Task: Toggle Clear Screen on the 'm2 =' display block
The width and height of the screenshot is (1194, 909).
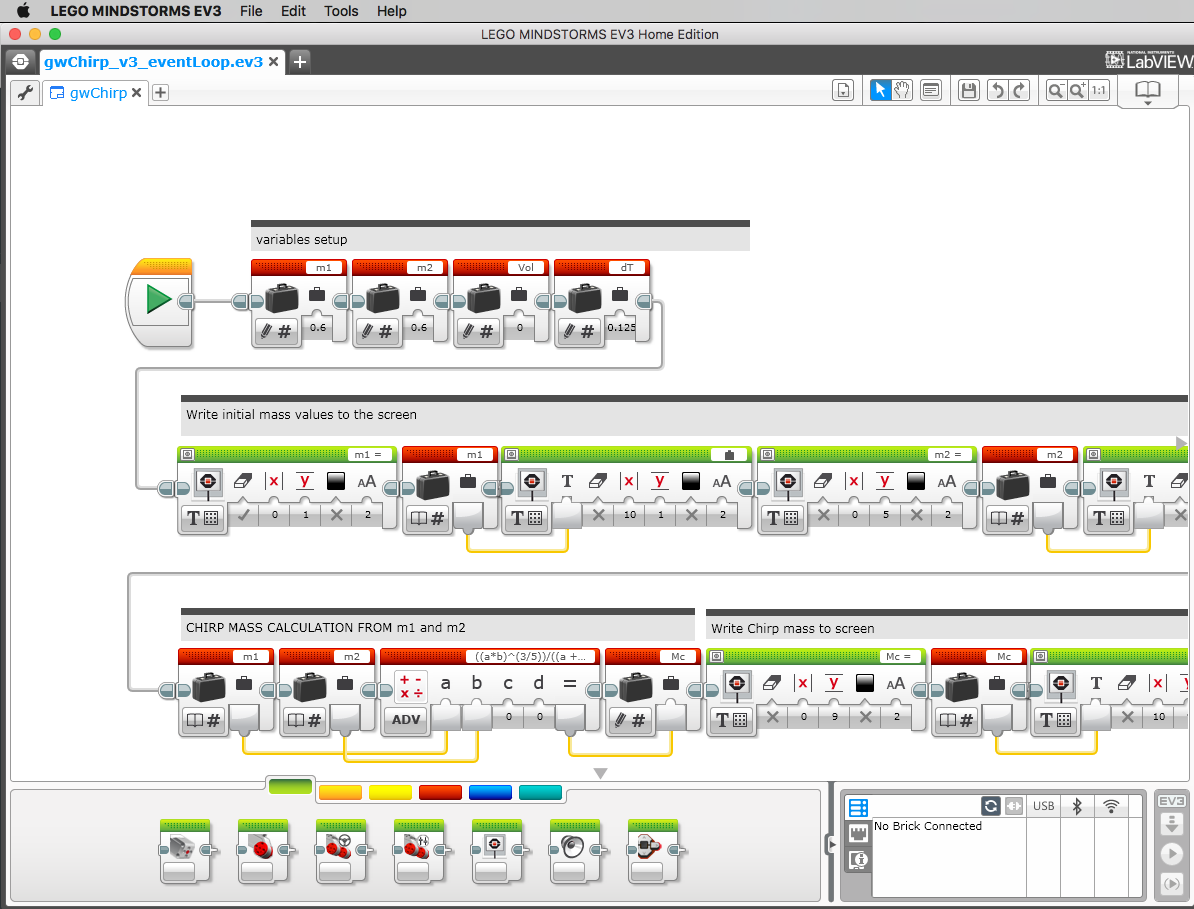Action: point(824,515)
